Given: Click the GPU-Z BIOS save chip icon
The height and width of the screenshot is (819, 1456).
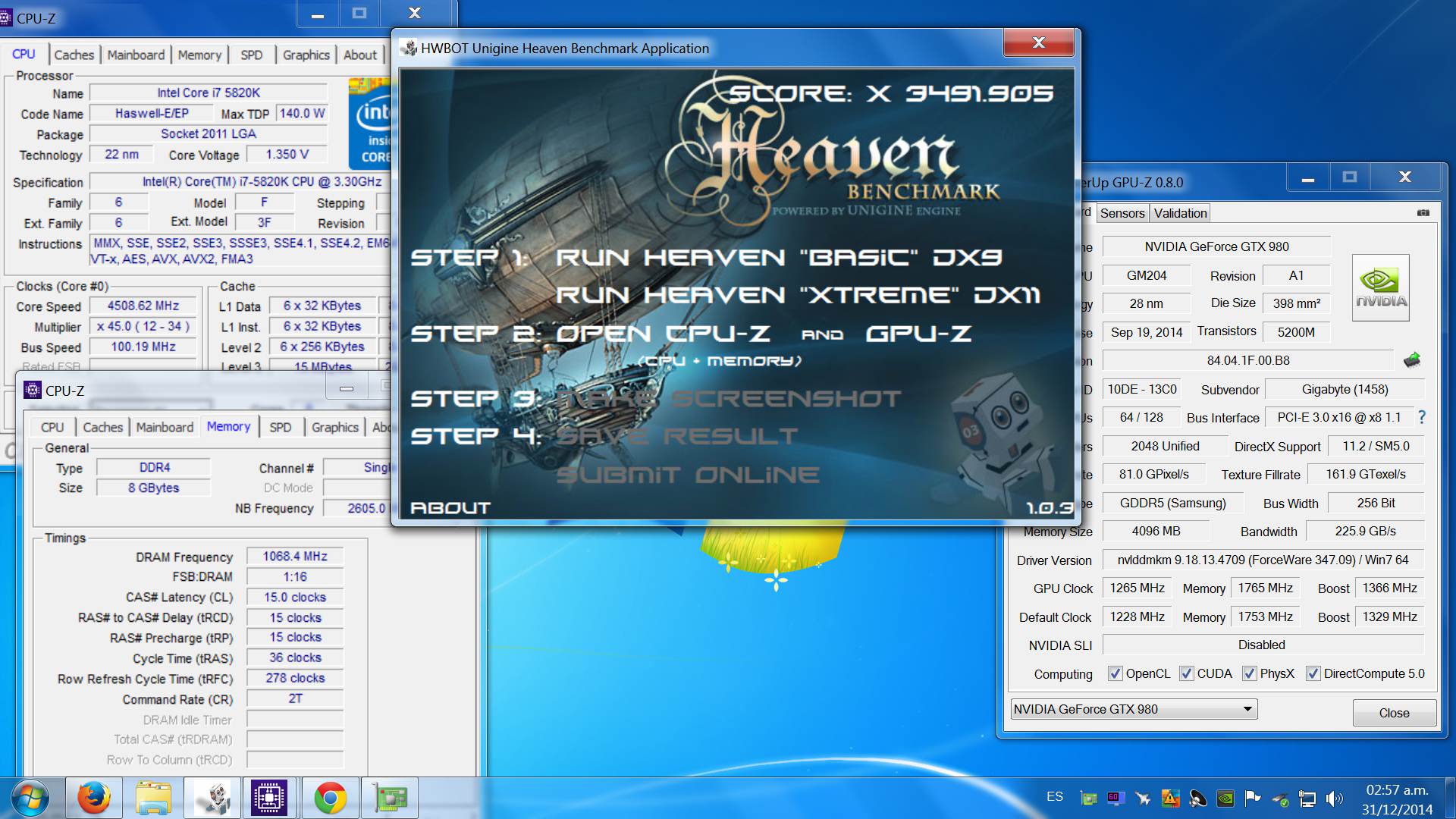Looking at the screenshot, I should pos(1411,360).
